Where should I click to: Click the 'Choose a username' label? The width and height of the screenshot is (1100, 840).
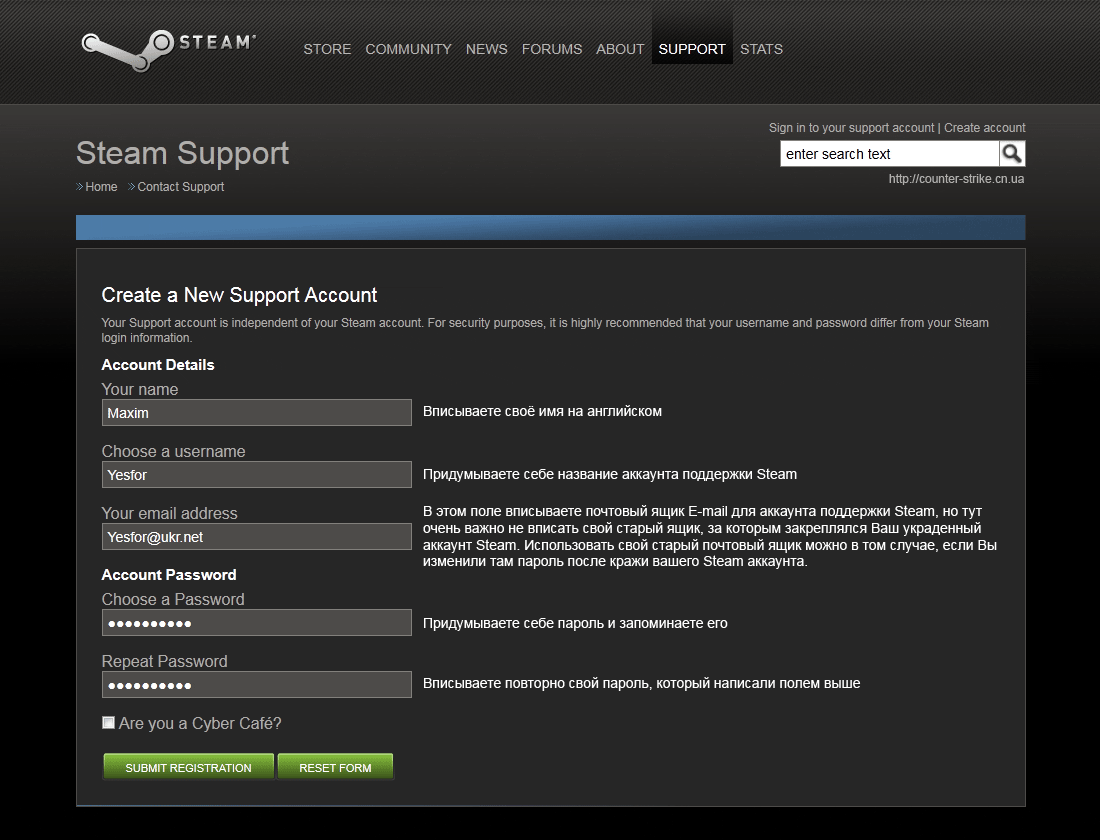coord(173,451)
